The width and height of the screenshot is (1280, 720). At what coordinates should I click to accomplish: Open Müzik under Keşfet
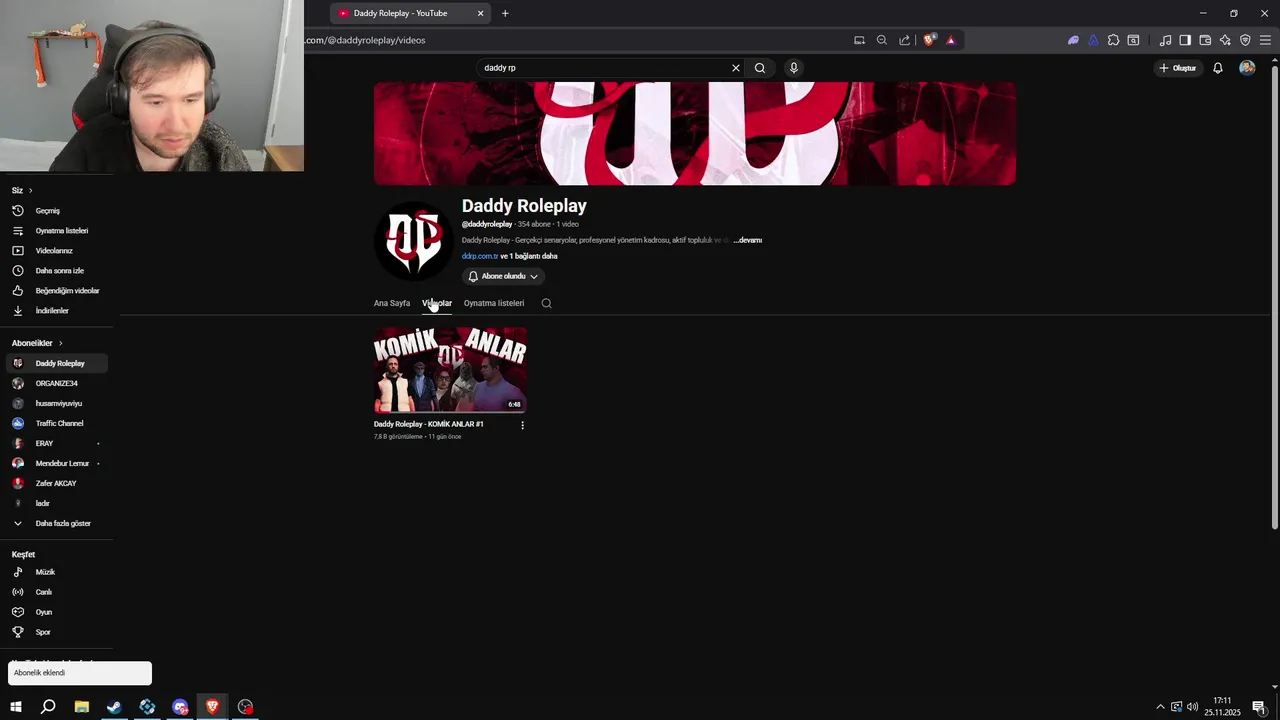56,572
